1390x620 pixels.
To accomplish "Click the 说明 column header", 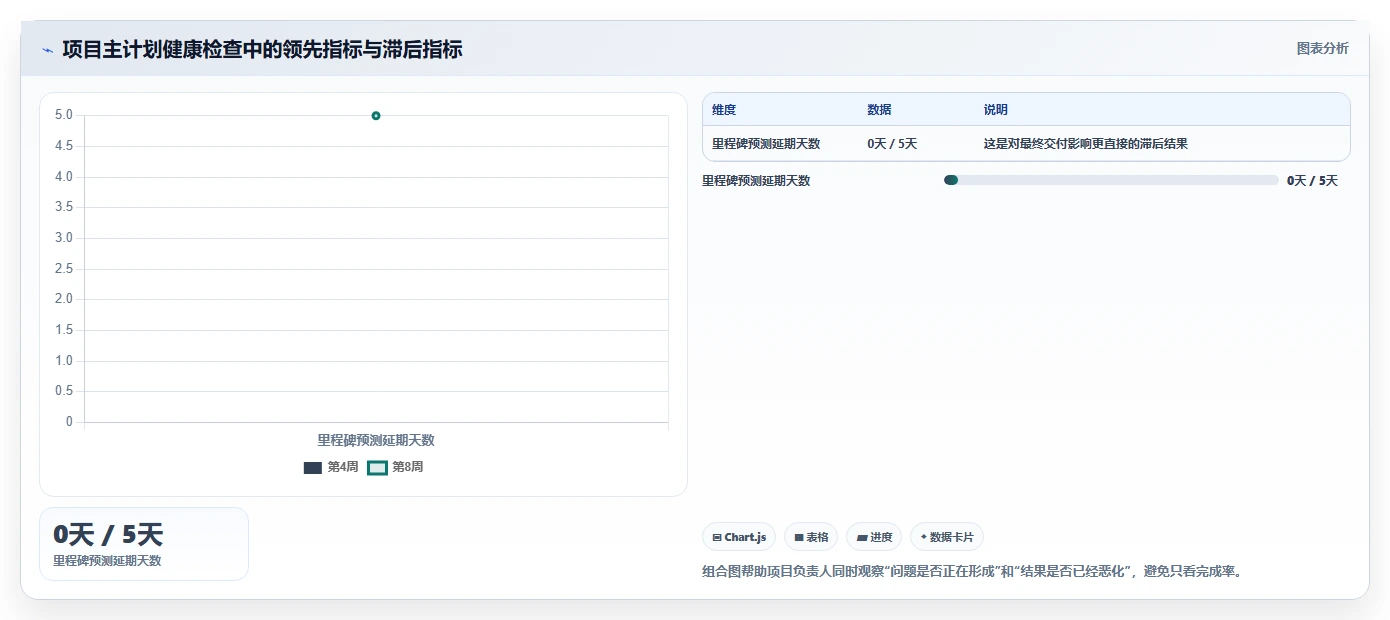I will click(x=996, y=110).
